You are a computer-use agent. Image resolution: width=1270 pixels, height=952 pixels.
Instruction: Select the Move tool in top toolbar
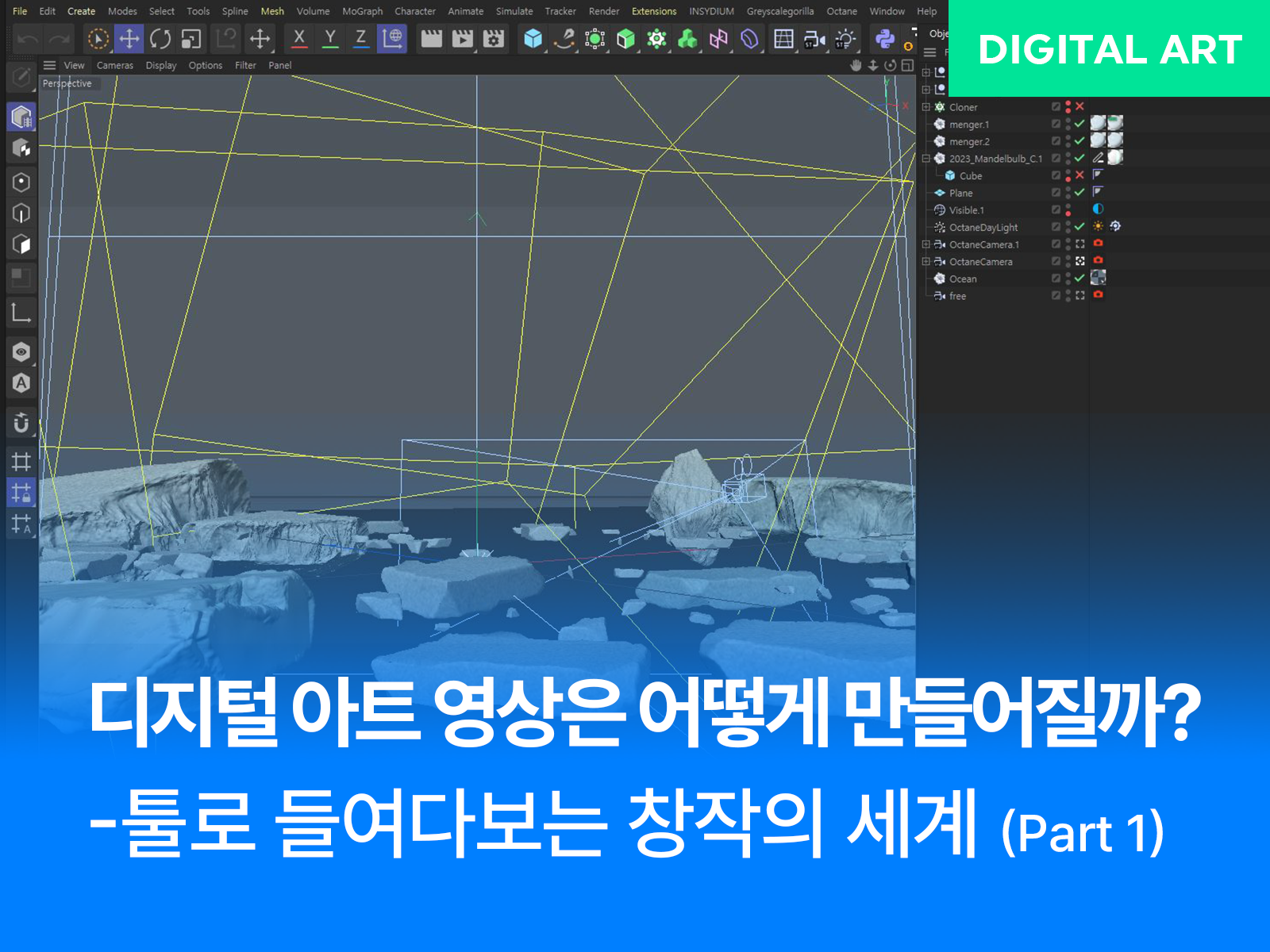[x=129, y=38]
